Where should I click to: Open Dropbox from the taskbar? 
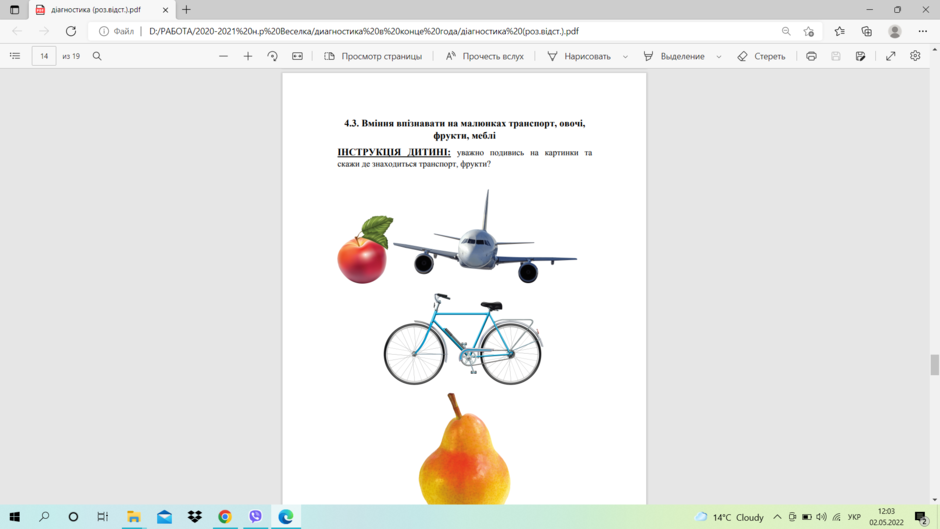pyautogui.click(x=195, y=516)
